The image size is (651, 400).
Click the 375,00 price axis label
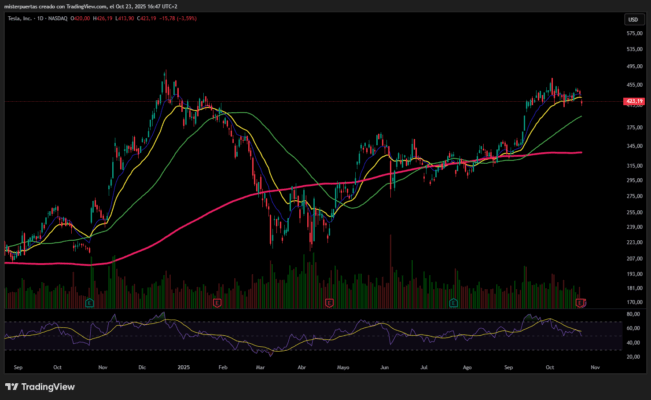(633, 128)
